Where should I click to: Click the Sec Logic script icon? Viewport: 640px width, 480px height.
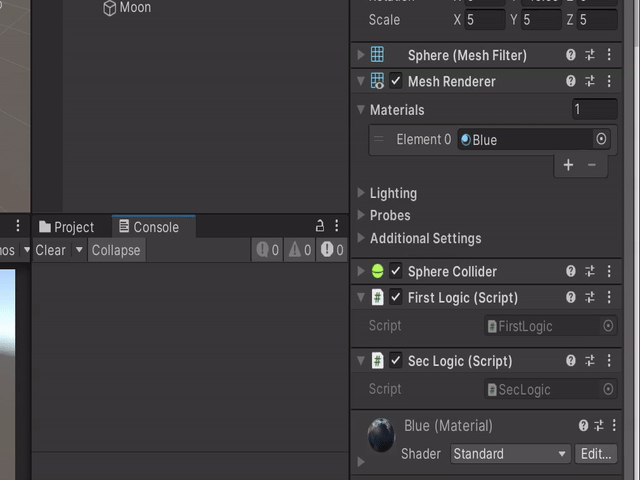tap(378, 360)
